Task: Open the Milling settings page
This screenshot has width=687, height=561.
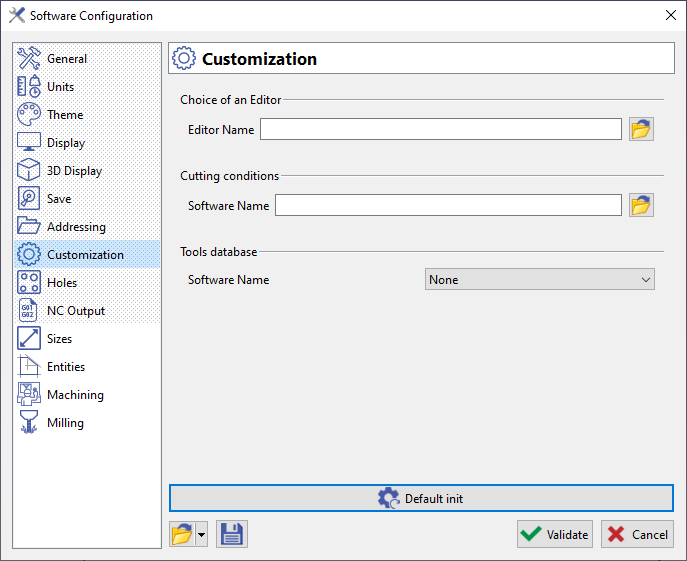Action: tap(65, 423)
